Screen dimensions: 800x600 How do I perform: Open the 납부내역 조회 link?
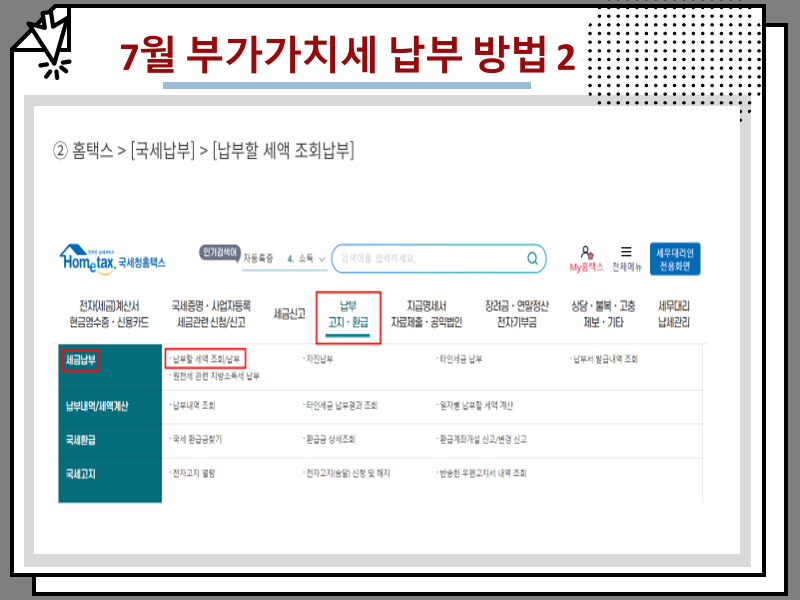point(193,406)
